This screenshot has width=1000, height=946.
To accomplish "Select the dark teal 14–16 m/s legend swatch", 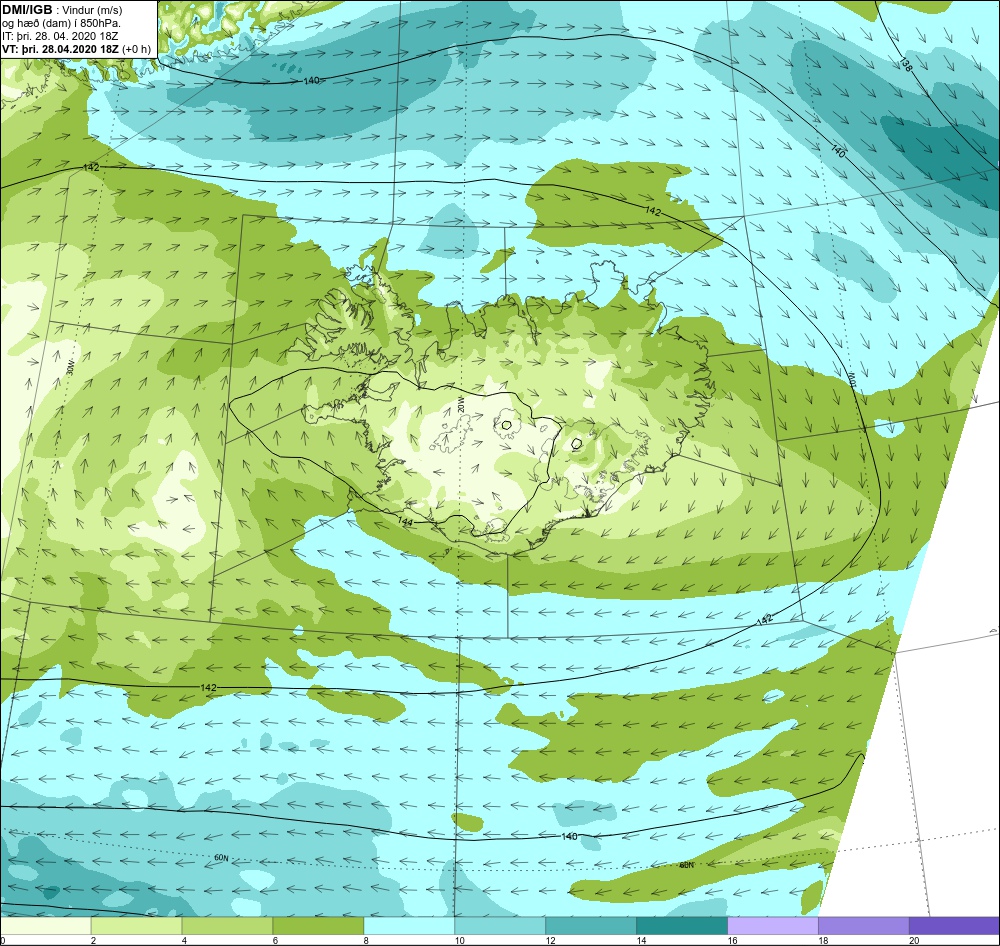I will click(x=682, y=925).
